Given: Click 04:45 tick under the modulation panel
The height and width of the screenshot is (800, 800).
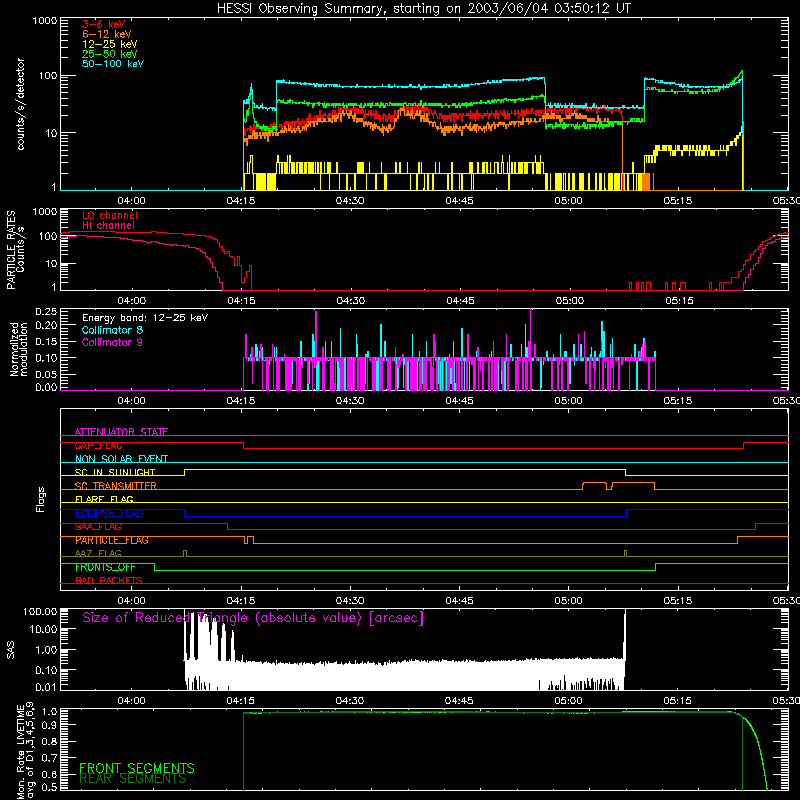Looking at the screenshot, I should tap(459, 401).
